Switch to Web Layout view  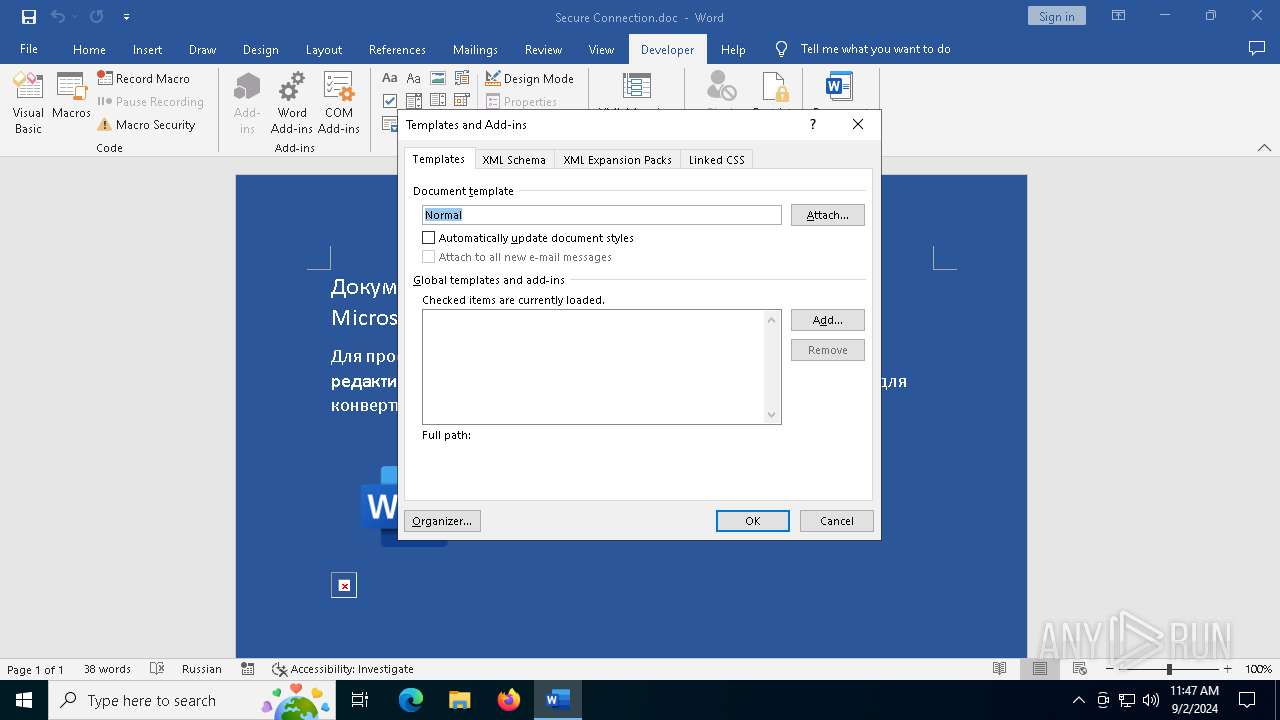(x=1080, y=669)
